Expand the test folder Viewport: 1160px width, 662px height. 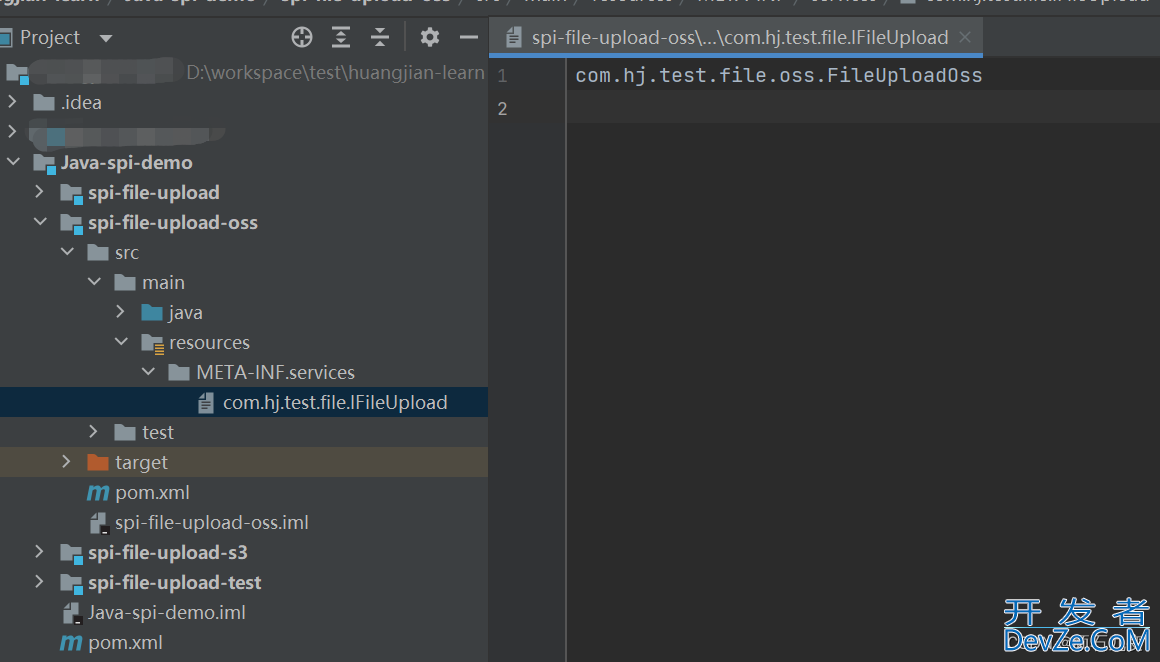point(93,432)
